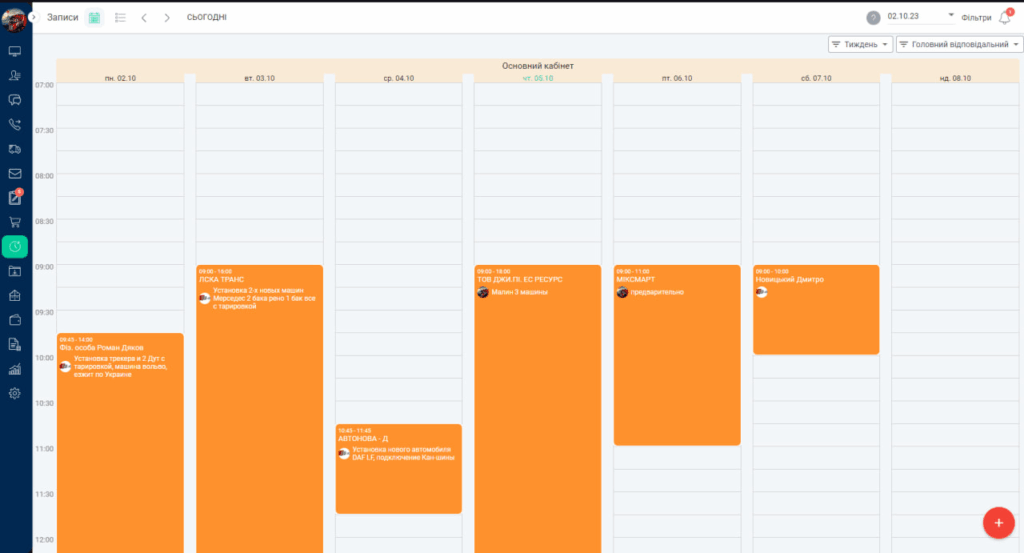Open the analytics chart icon in sidebar
The image size is (1024, 553).
pos(15,369)
